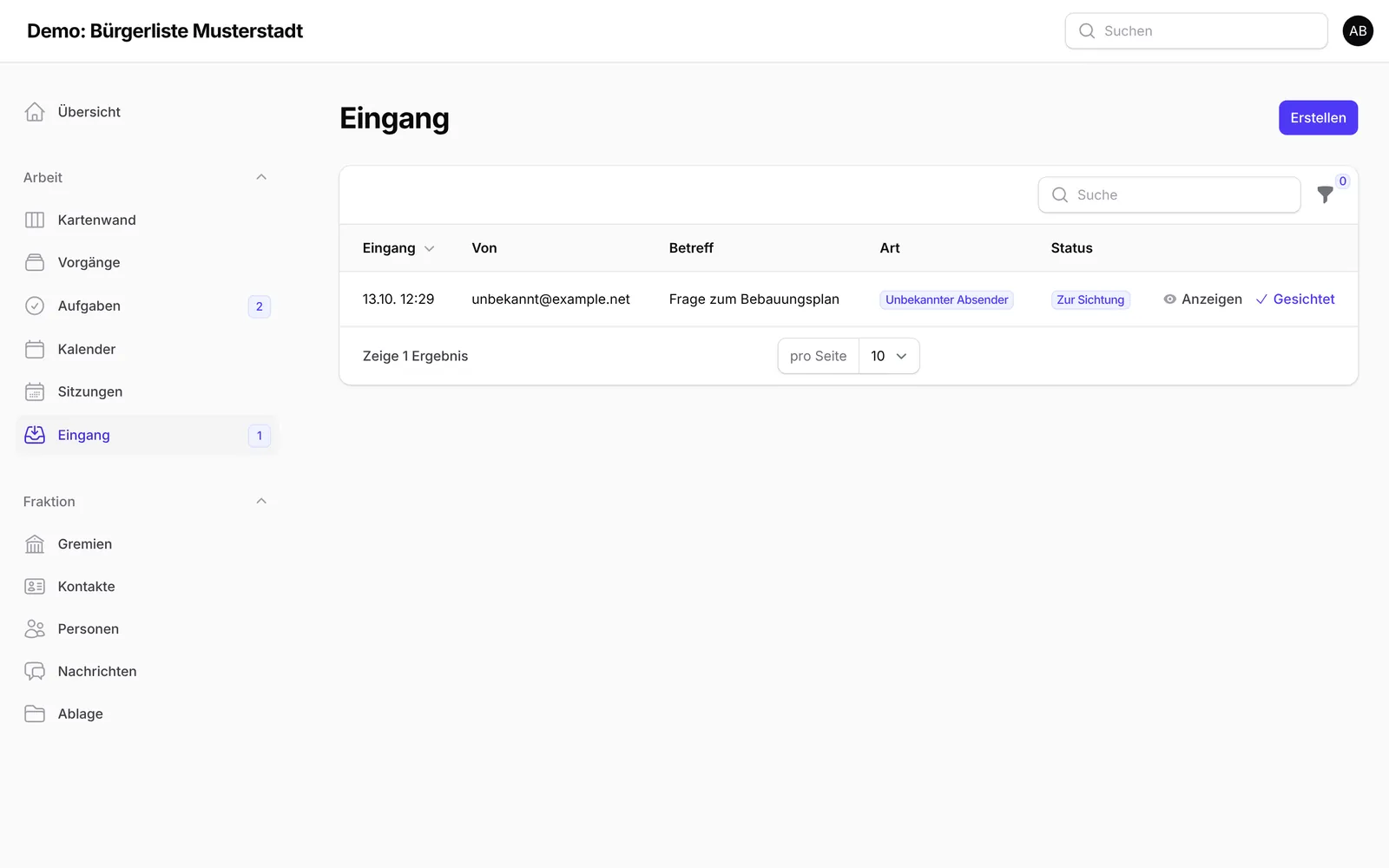
Task: Click the Demo: Bürgerliste Musterstadt title
Action: pos(165,30)
